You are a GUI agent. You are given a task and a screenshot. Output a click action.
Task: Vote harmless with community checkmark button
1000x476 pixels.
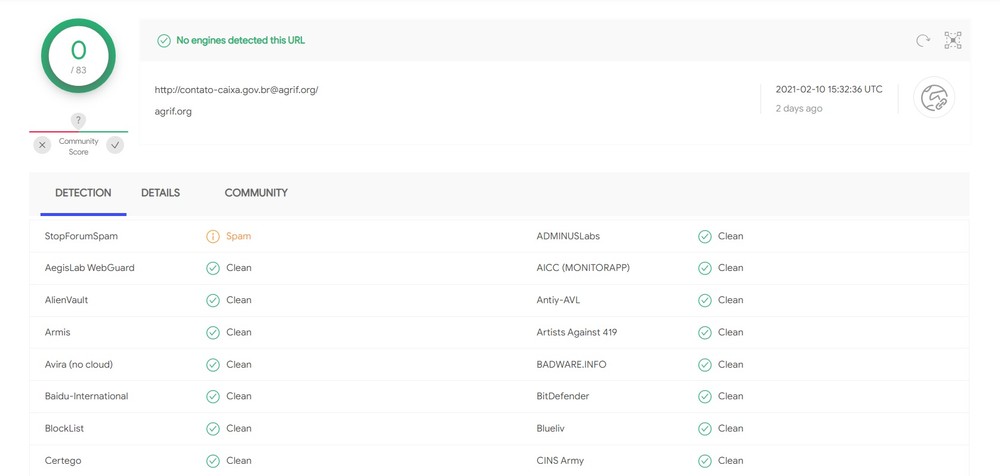click(115, 145)
